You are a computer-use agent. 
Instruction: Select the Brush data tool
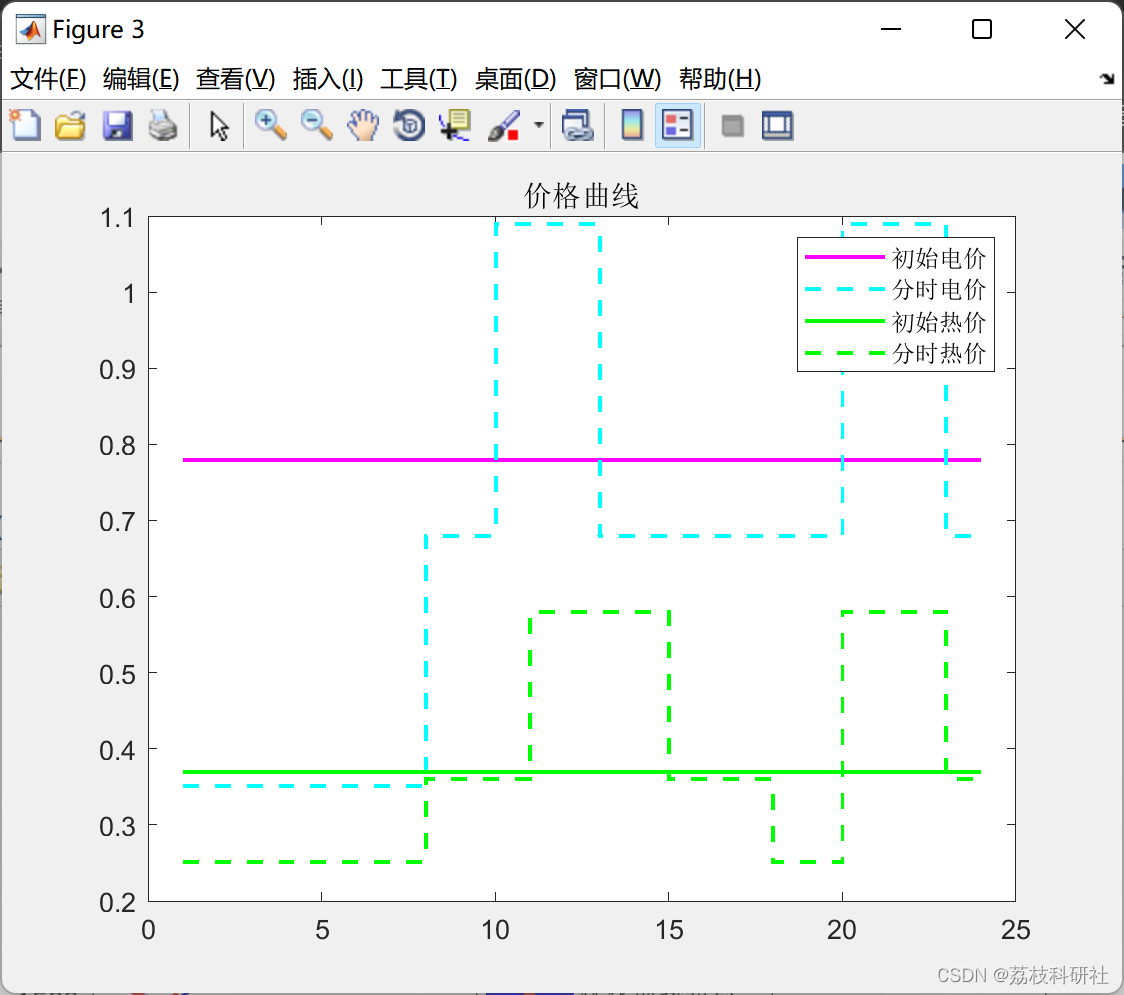coord(504,125)
